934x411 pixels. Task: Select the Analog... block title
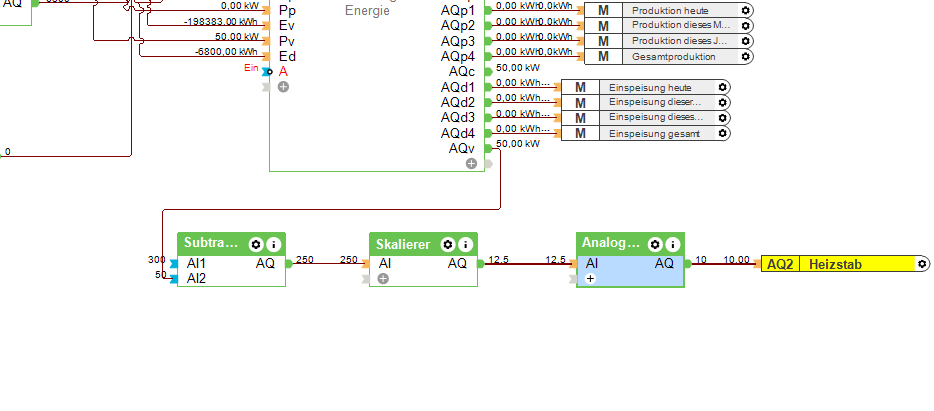(611, 243)
